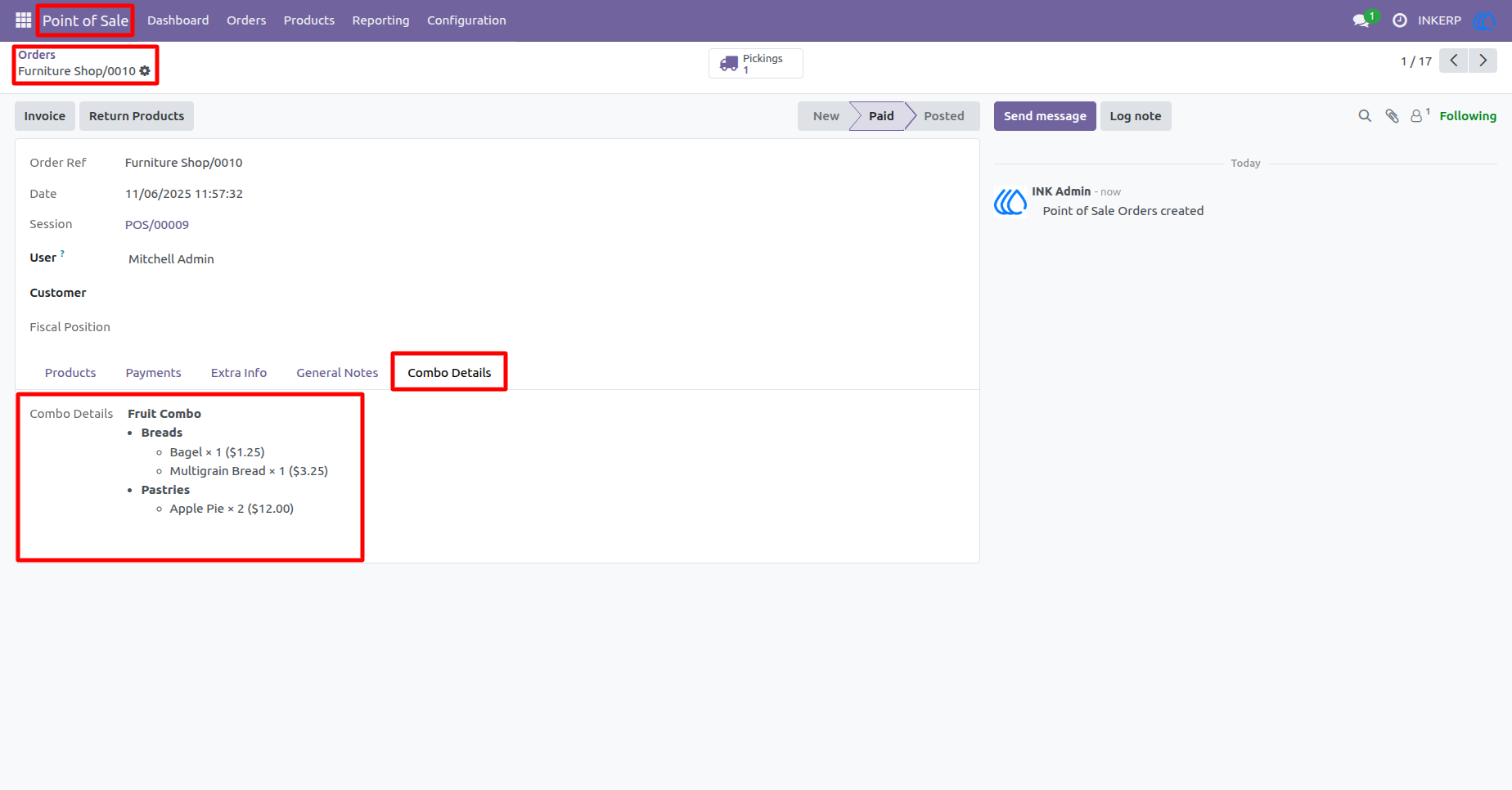This screenshot has height=790, width=1512.
Task: Open the Products top menu
Action: pos(308,20)
